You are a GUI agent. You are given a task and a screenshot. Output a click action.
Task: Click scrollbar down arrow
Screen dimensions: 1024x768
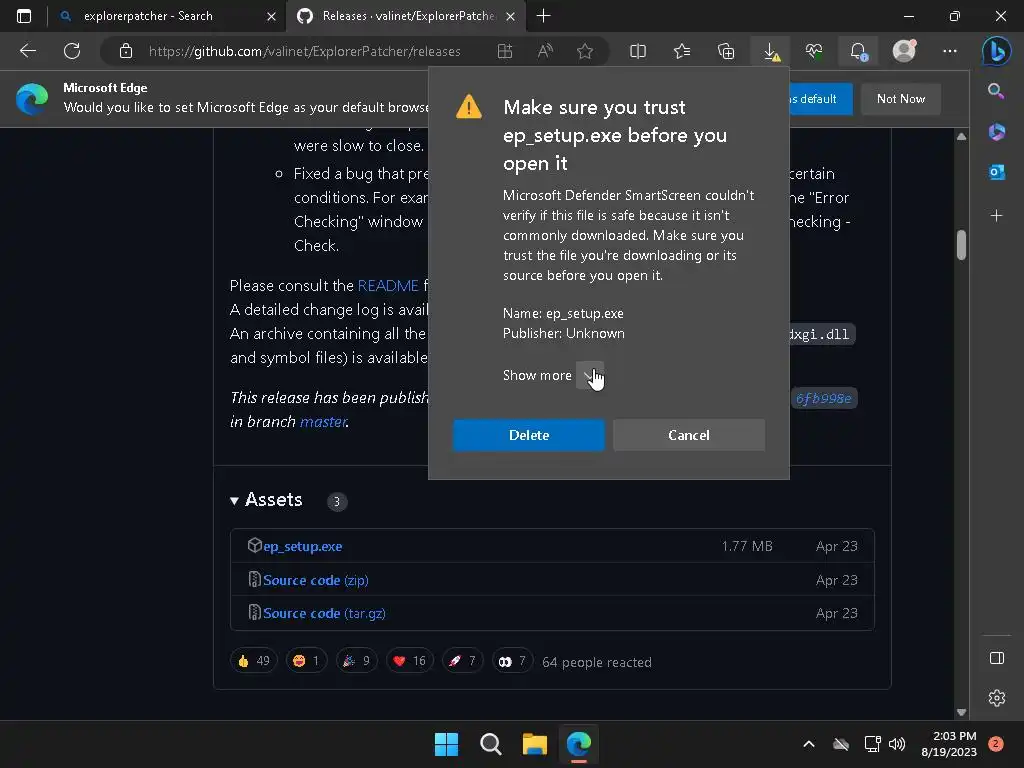point(961,712)
